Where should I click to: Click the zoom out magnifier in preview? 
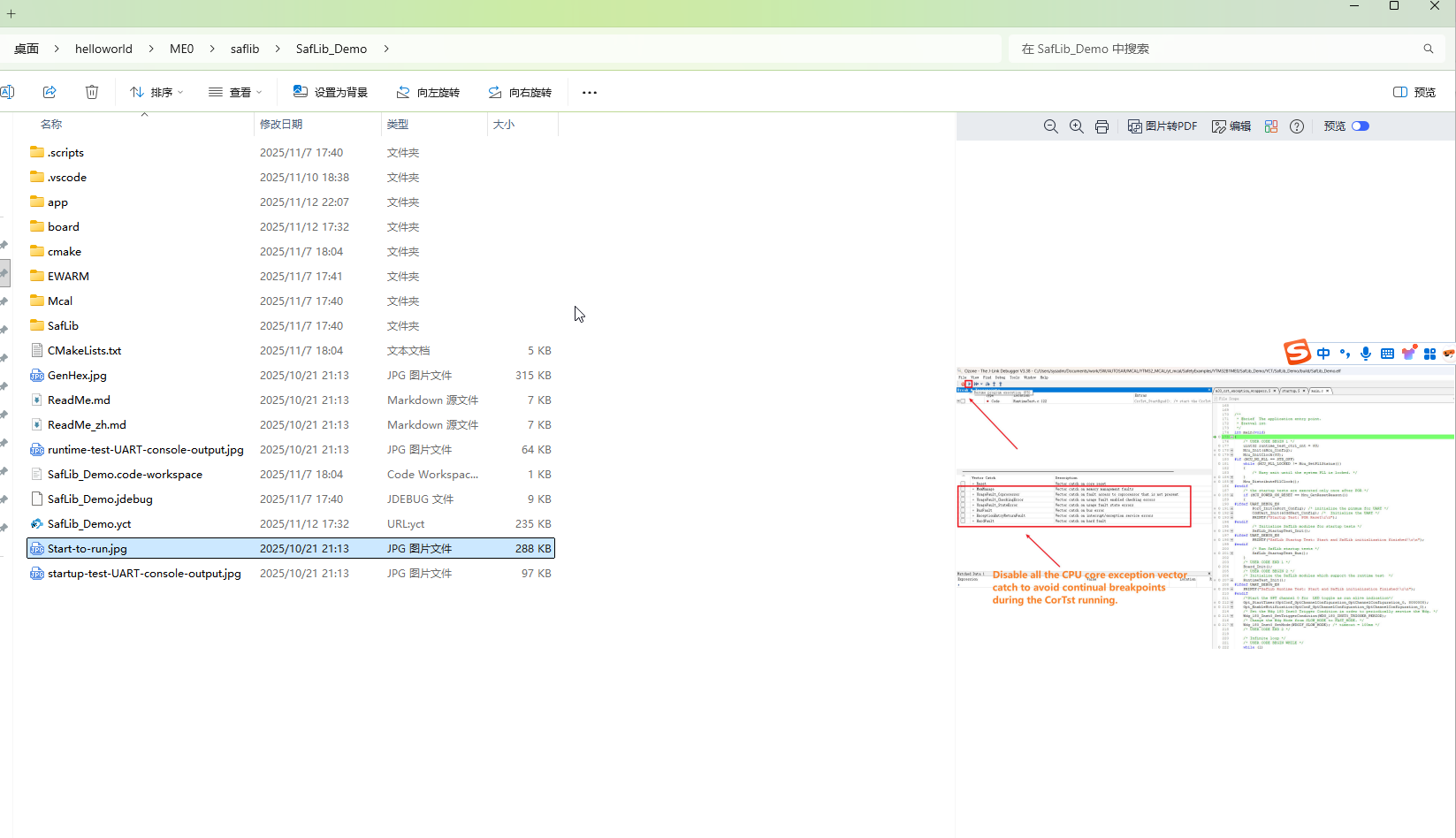click(1050, 126)
